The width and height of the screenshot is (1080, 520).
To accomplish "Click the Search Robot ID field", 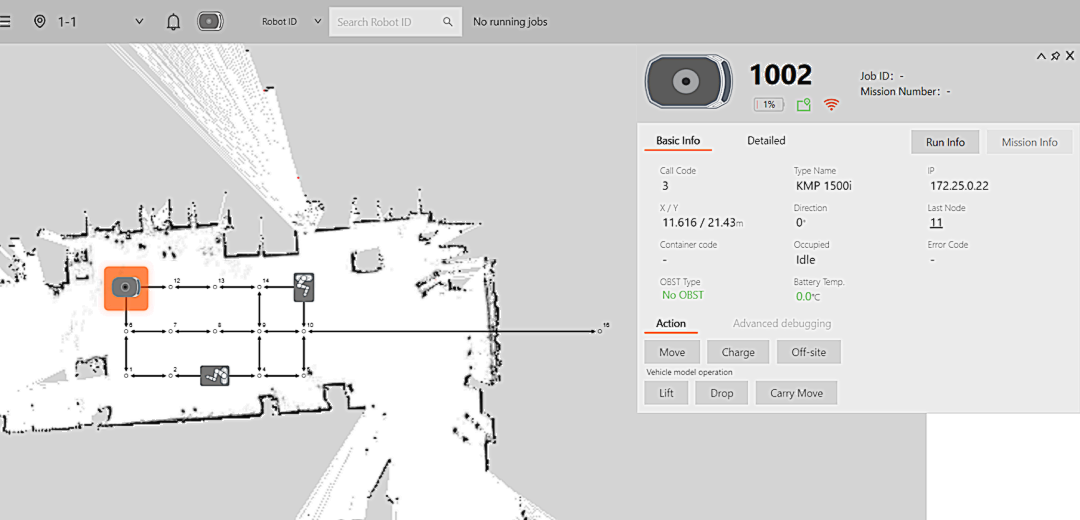I will (x=385, y=22).
